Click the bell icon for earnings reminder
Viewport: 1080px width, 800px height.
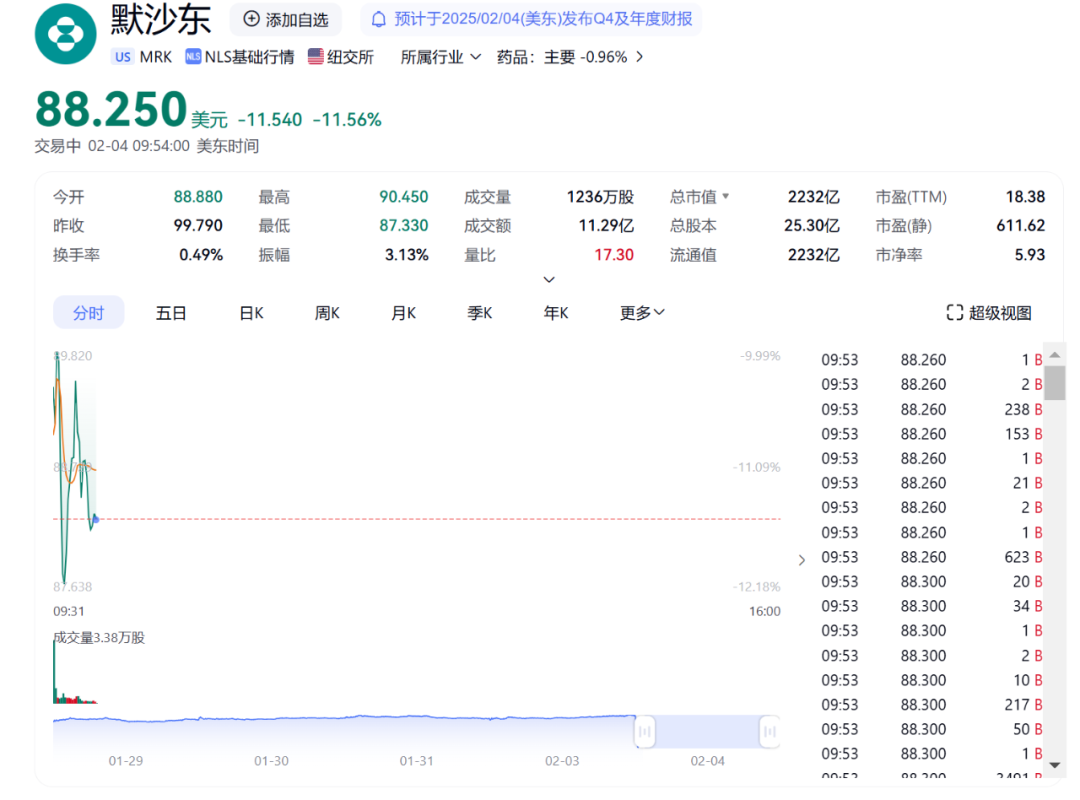(379, 19)
